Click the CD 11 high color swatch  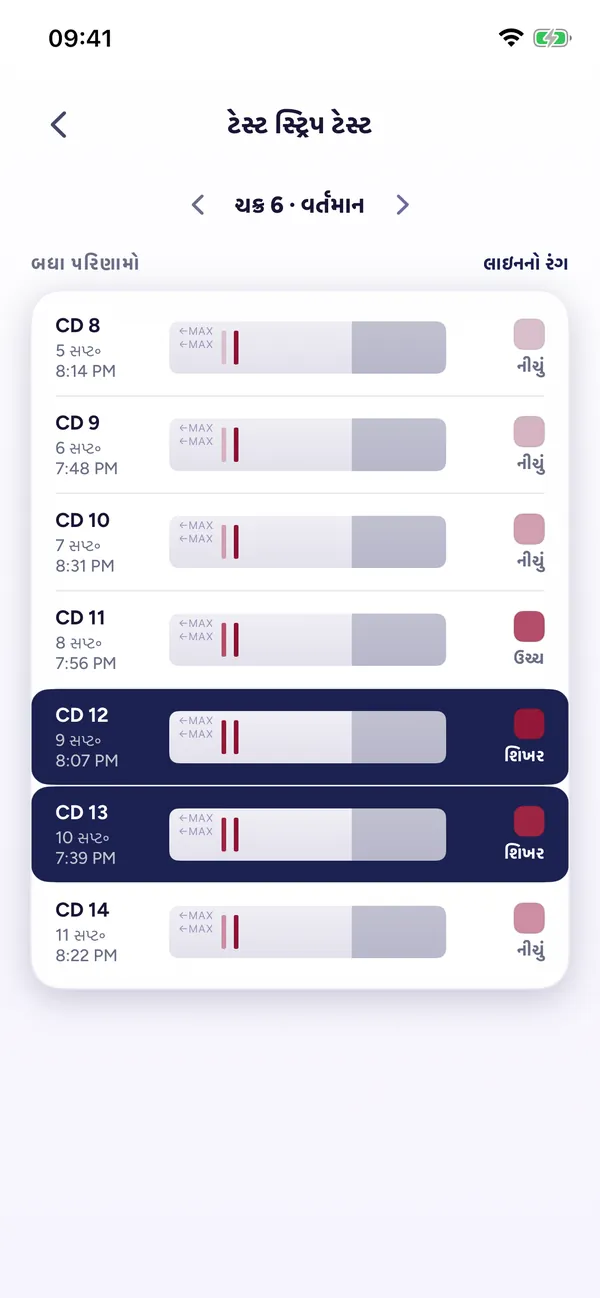click(529, 626)
